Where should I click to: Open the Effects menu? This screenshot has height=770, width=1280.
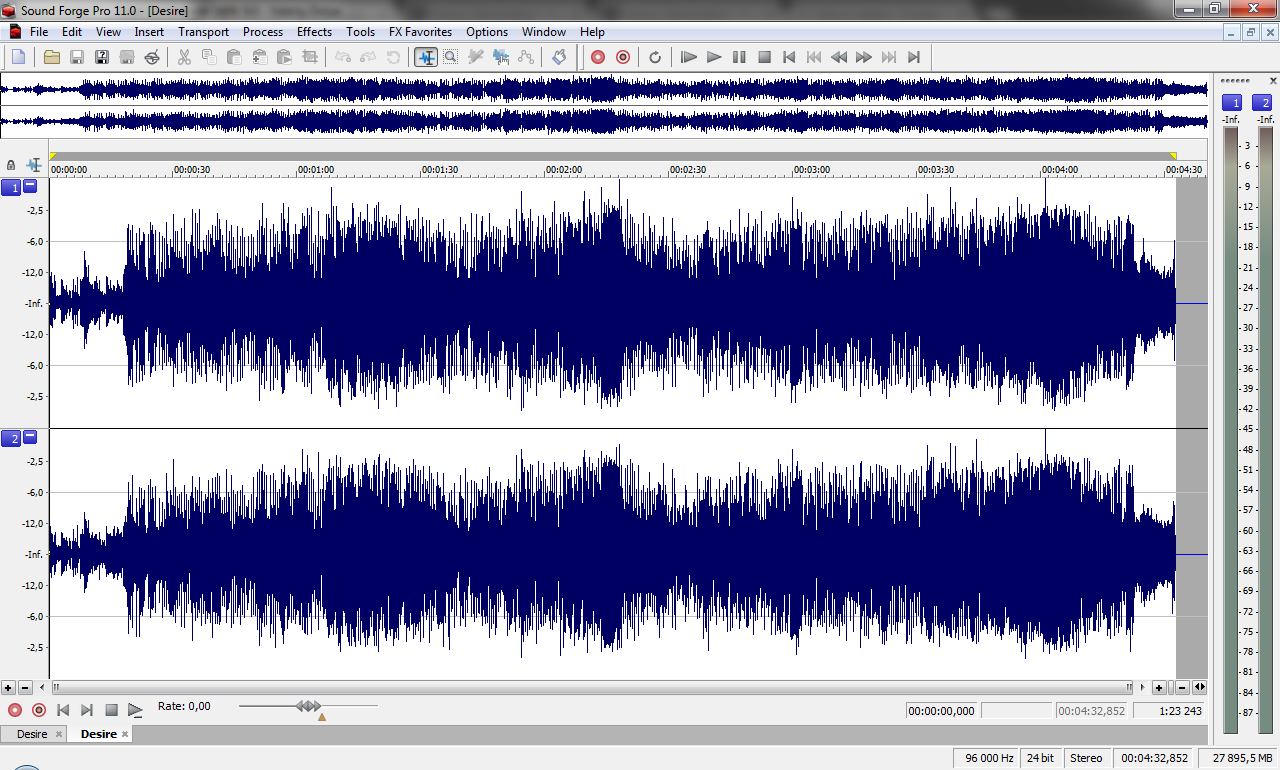[314, 32]
